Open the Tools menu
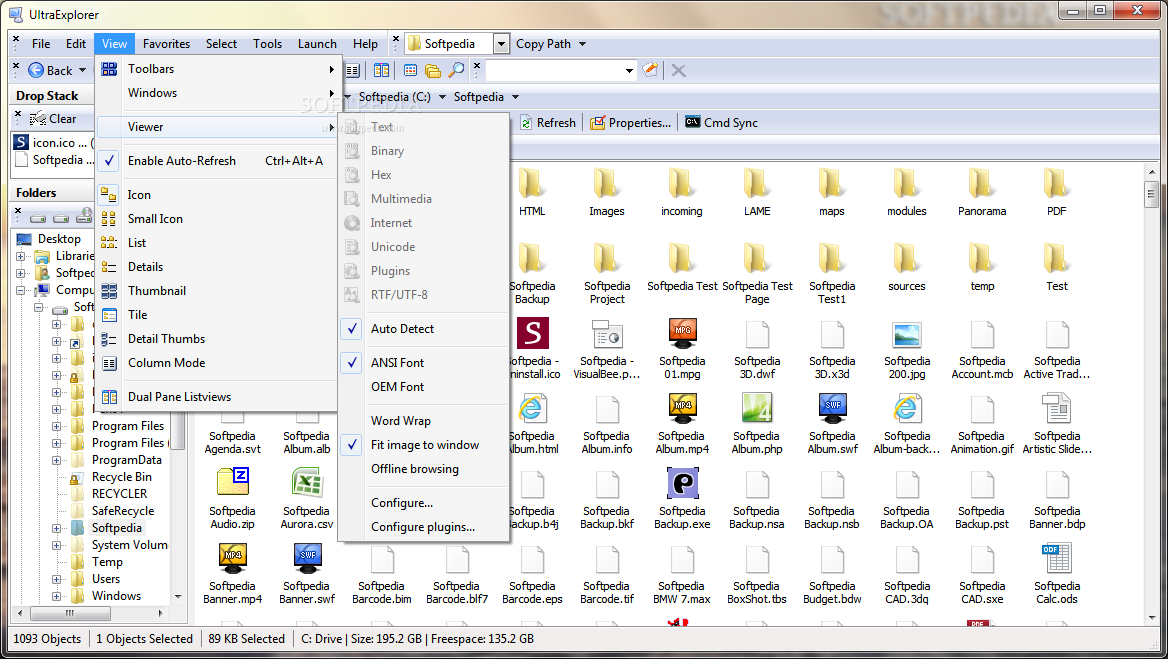Screen dimensions: 1168x659 coord(267,44)
